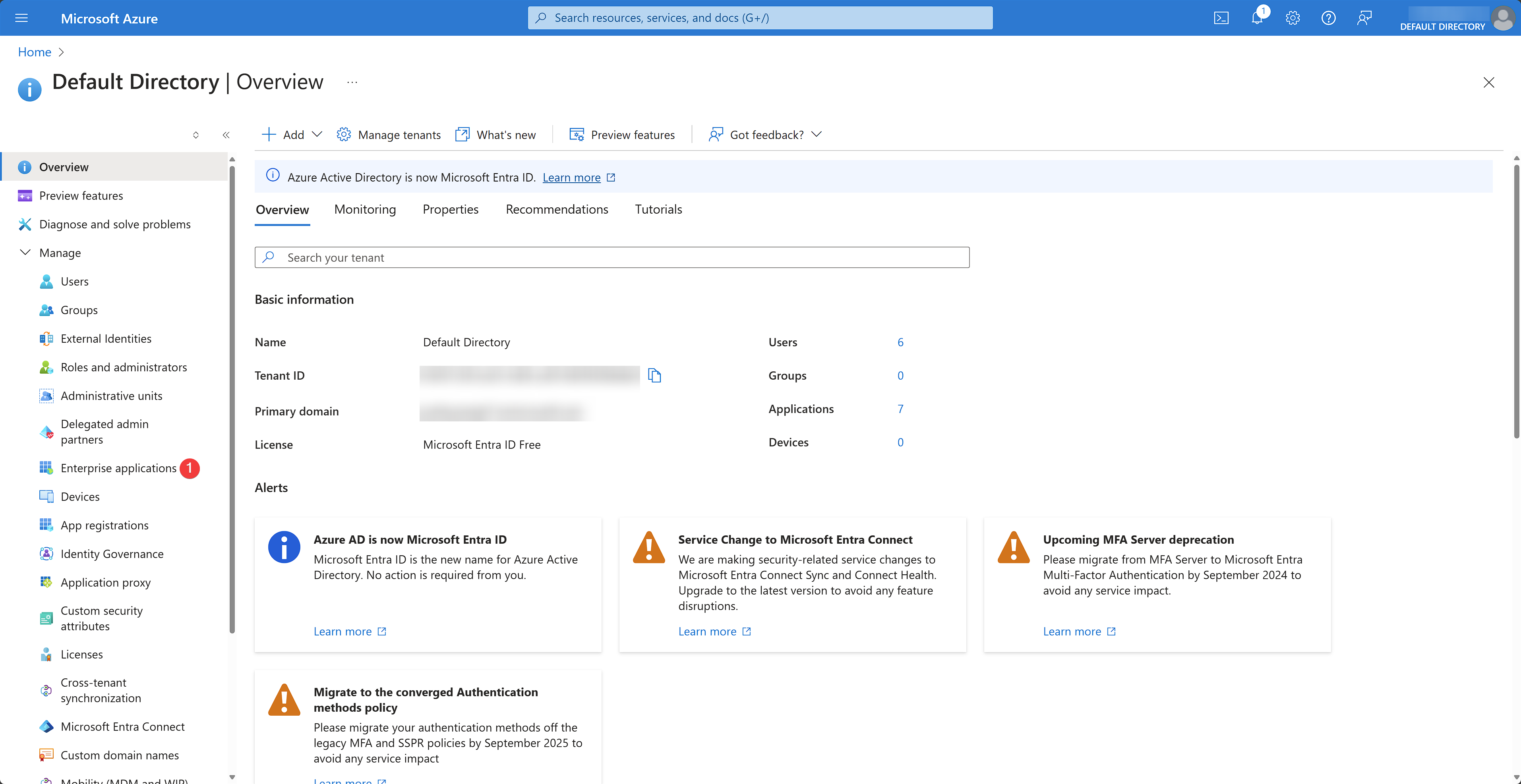The width and height of the screenshot is (1521, 784).
Task: Click What's new in the toolbar
Action: [x=495, y=135]
